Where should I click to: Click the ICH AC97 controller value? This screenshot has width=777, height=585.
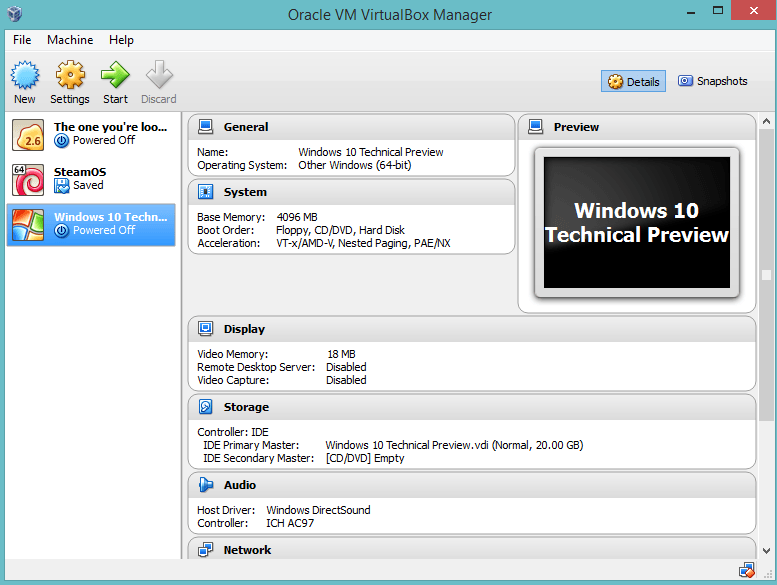pos(290,523)
